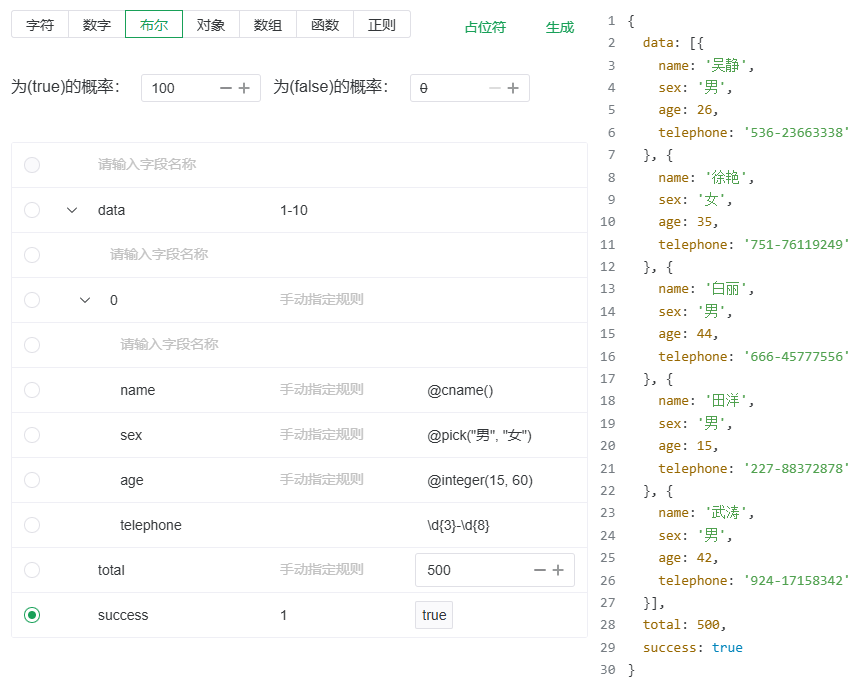Image resolution: width=864 pixels, height=688 pixels.
Task: Collapse the node labeled 0
Action: pos(86,300)
